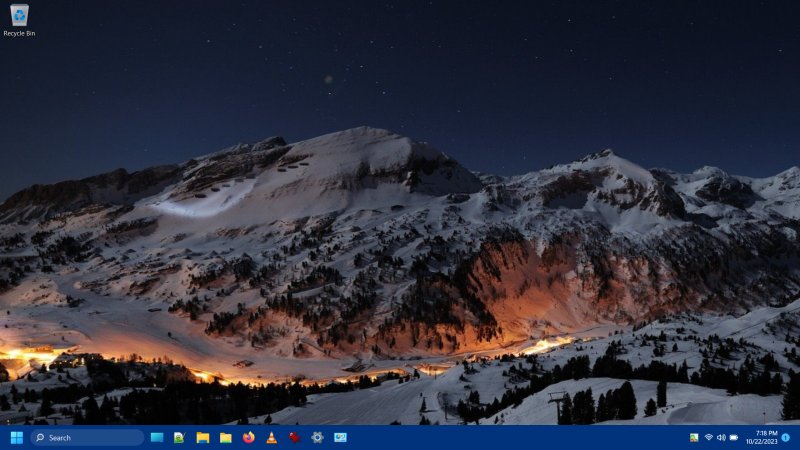Click the green and red system tray icon

pos(694,437)
